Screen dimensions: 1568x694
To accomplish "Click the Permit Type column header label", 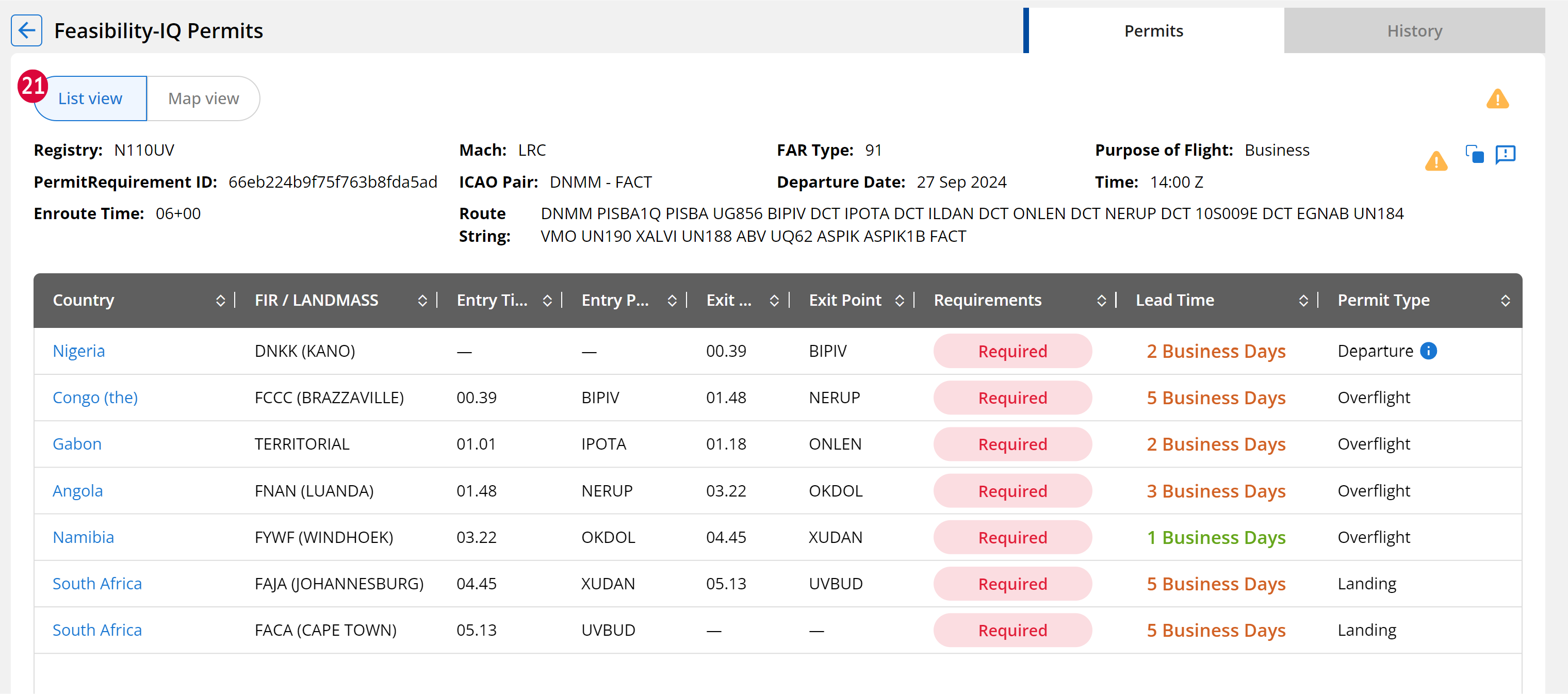I will (1383, 301).
